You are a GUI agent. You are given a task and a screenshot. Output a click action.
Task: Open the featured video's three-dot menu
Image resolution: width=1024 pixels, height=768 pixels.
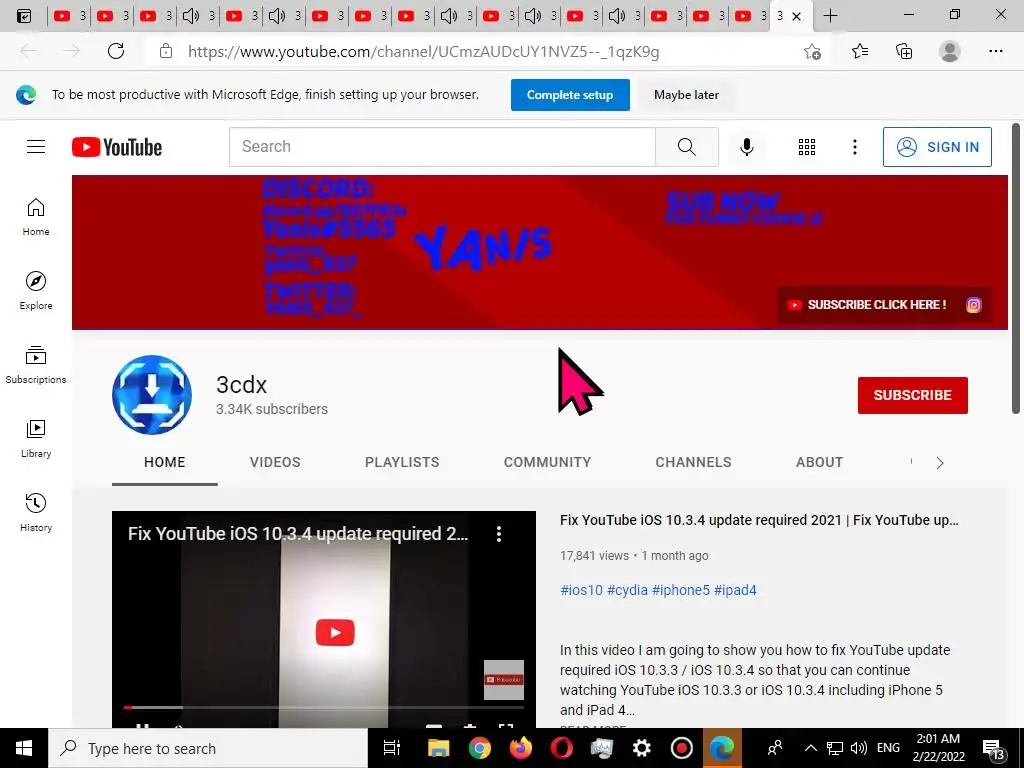pos(498,534)
